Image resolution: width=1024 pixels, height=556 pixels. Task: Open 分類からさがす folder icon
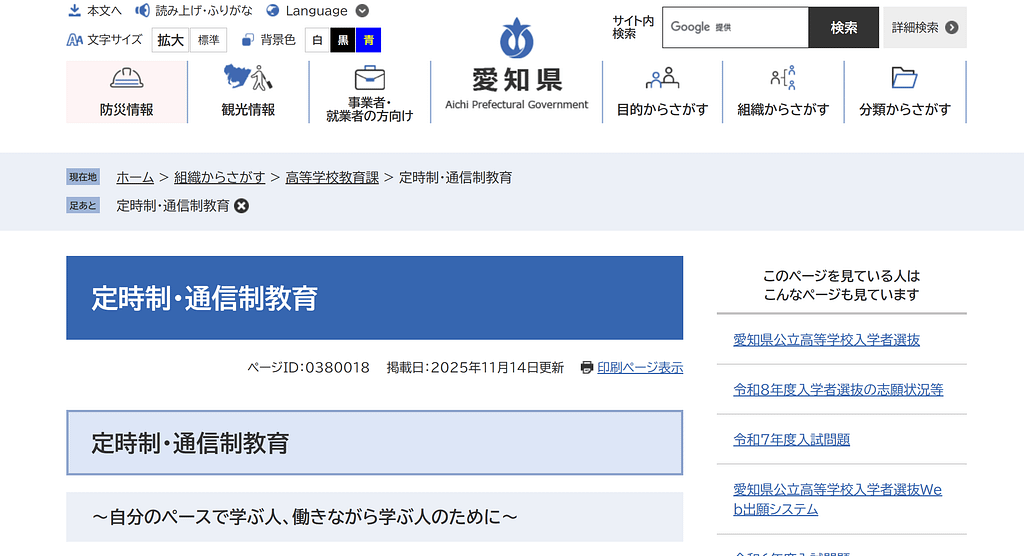tap(904, 79)
